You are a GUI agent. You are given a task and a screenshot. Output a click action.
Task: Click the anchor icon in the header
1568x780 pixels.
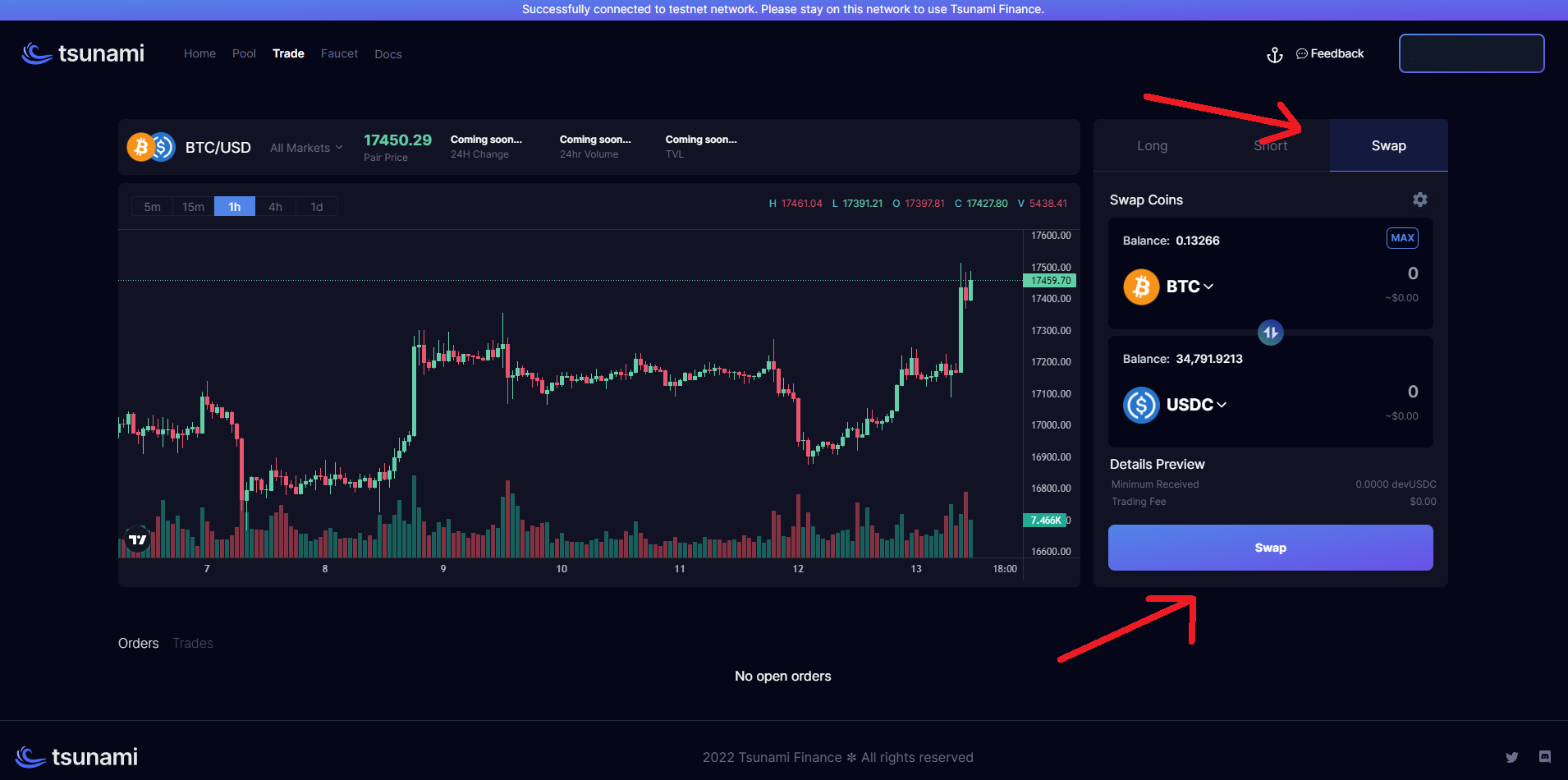[1275, 54]
